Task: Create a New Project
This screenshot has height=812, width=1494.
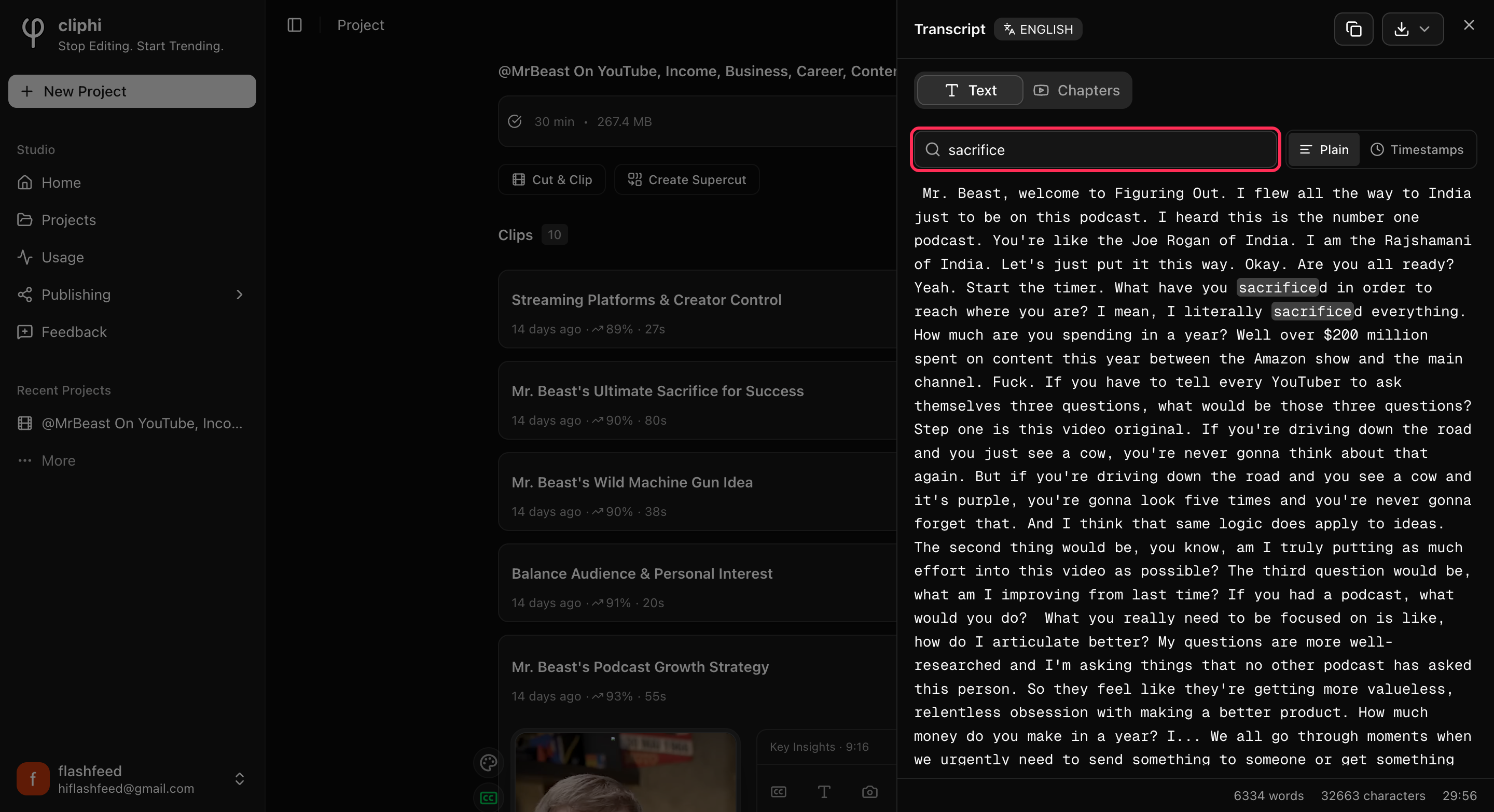Action: coord(132,91)
